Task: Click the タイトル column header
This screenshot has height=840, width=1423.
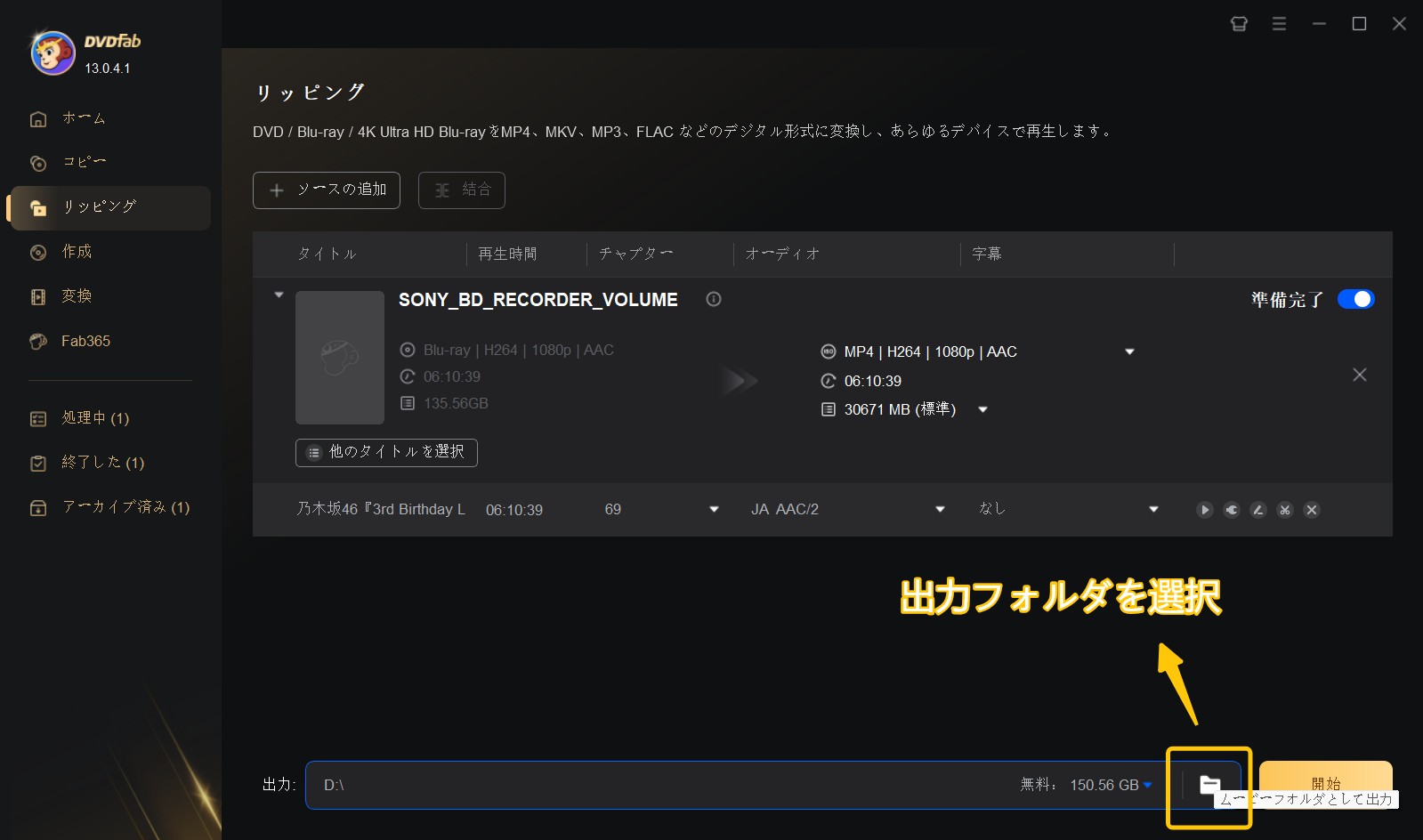Action: [327, 254]
